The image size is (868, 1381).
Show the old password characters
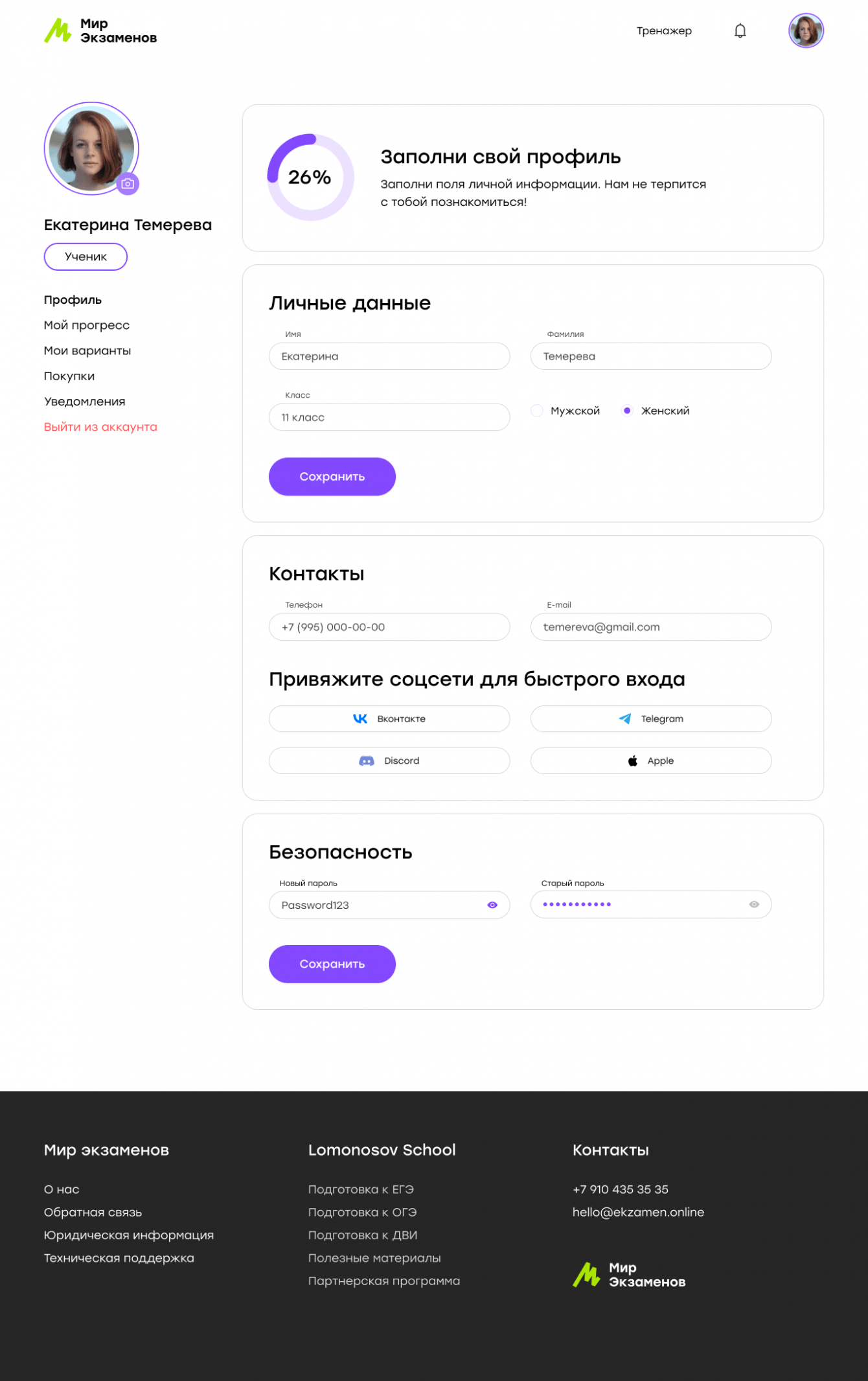[x=754, y=905]
